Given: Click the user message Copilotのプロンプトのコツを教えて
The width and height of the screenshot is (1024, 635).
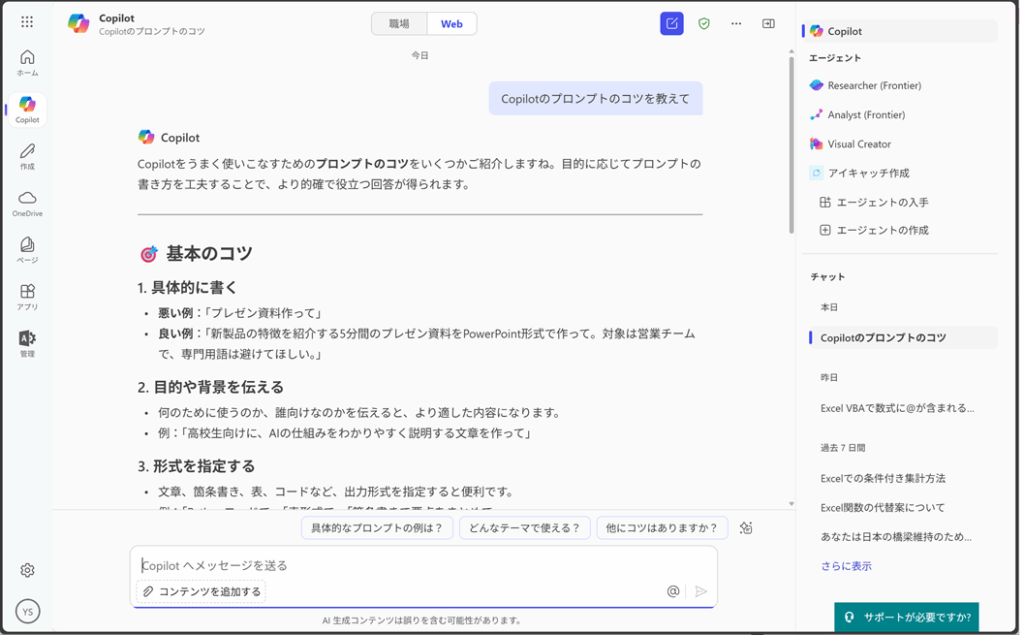Looking at the screenshot, I should (596, 99).
